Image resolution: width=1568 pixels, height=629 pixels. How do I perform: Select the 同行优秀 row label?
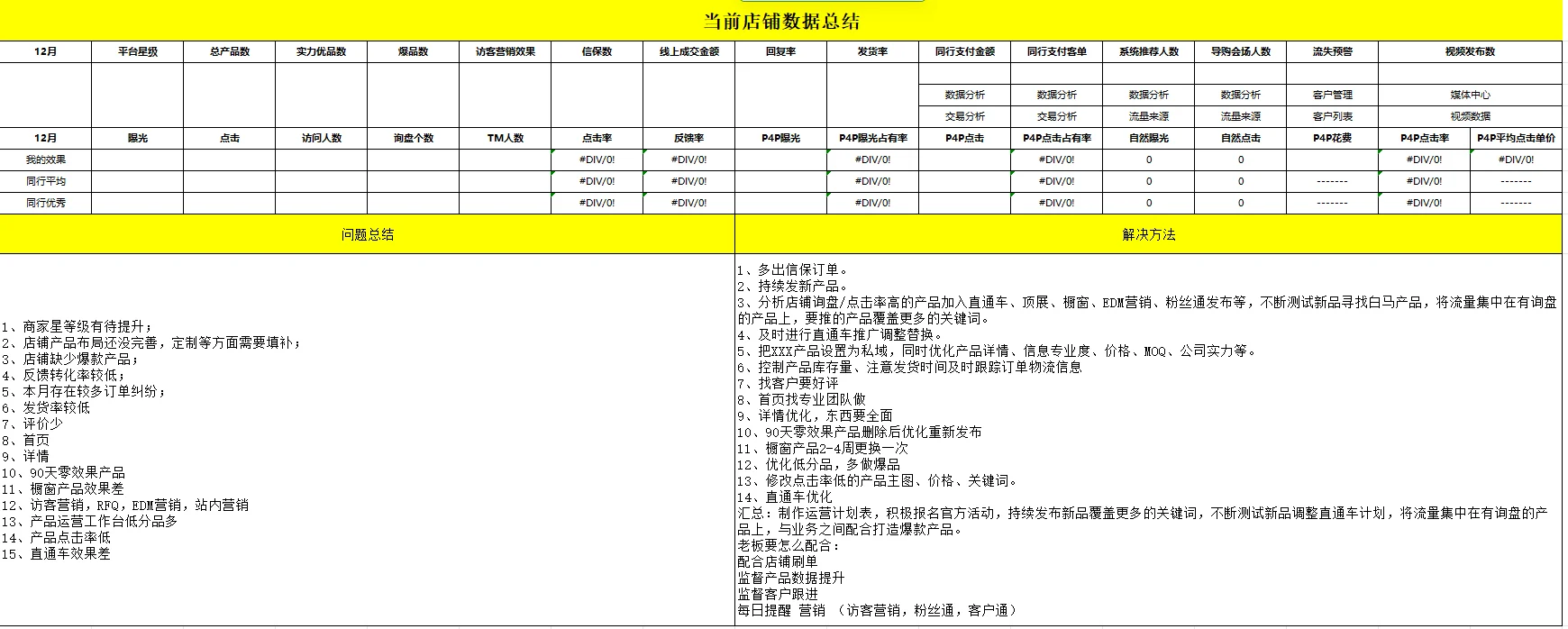(46, 203)
